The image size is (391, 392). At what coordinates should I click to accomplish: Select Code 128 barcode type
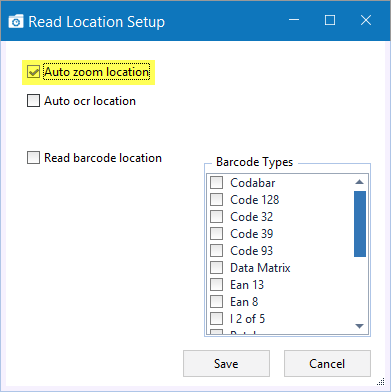pos(216,200)
